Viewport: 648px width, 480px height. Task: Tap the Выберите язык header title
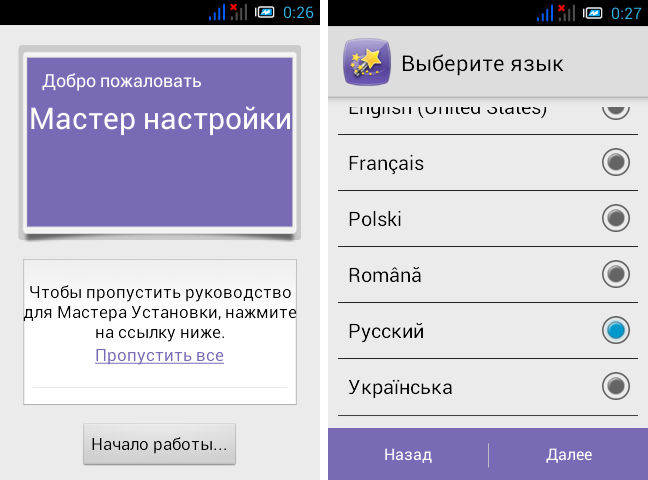pyautogui.click(x=482, y=64)
